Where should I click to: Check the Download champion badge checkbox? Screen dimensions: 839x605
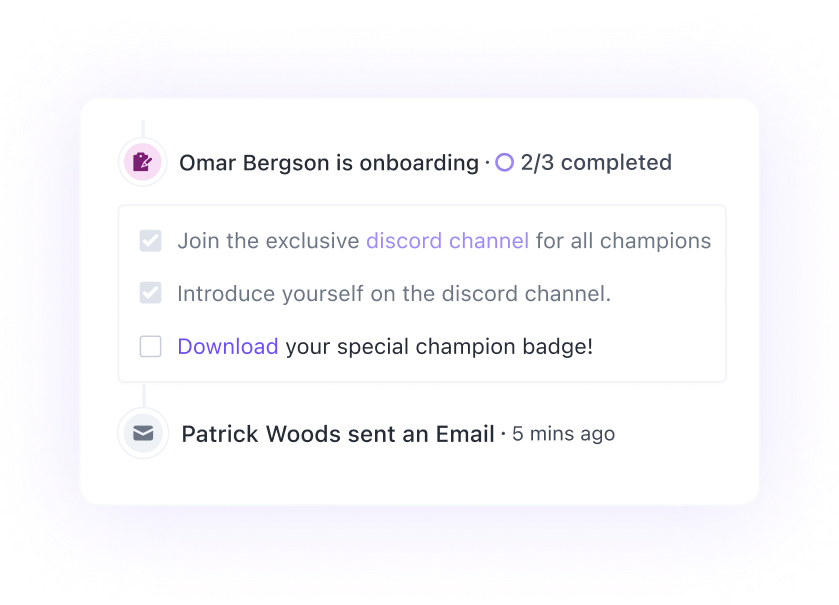tap(150, 347)
